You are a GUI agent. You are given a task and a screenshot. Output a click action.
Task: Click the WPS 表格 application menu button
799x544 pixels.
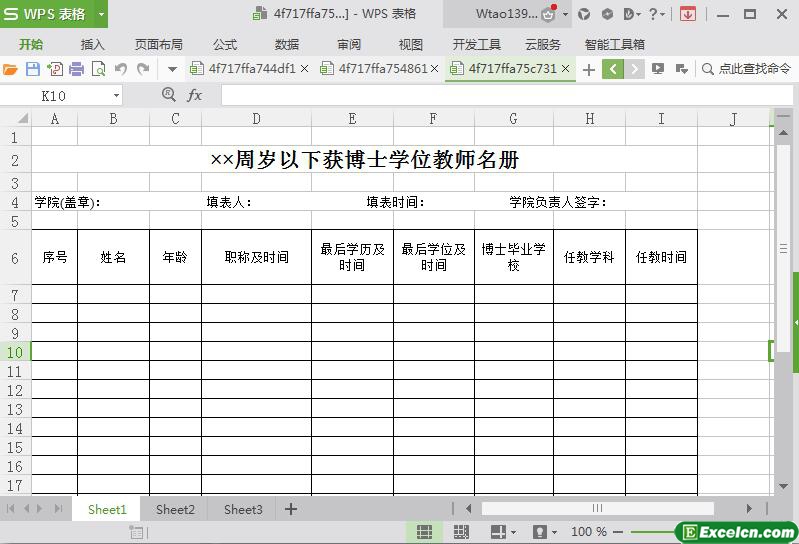(47, 14)
